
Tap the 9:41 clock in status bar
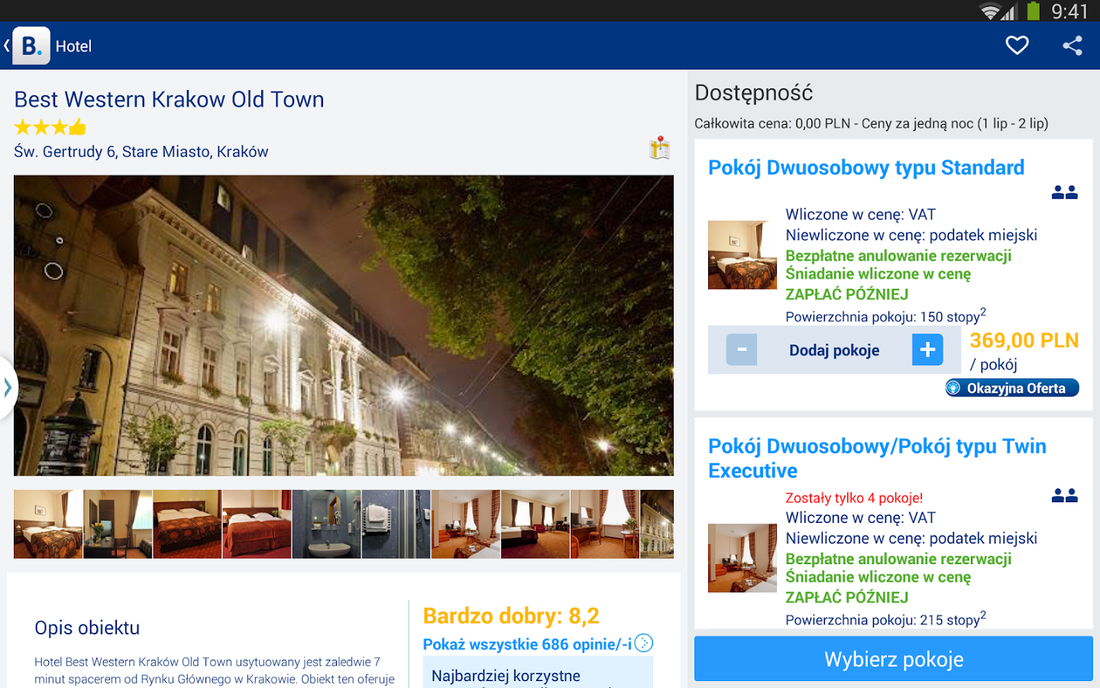(x=1069, y=11)
